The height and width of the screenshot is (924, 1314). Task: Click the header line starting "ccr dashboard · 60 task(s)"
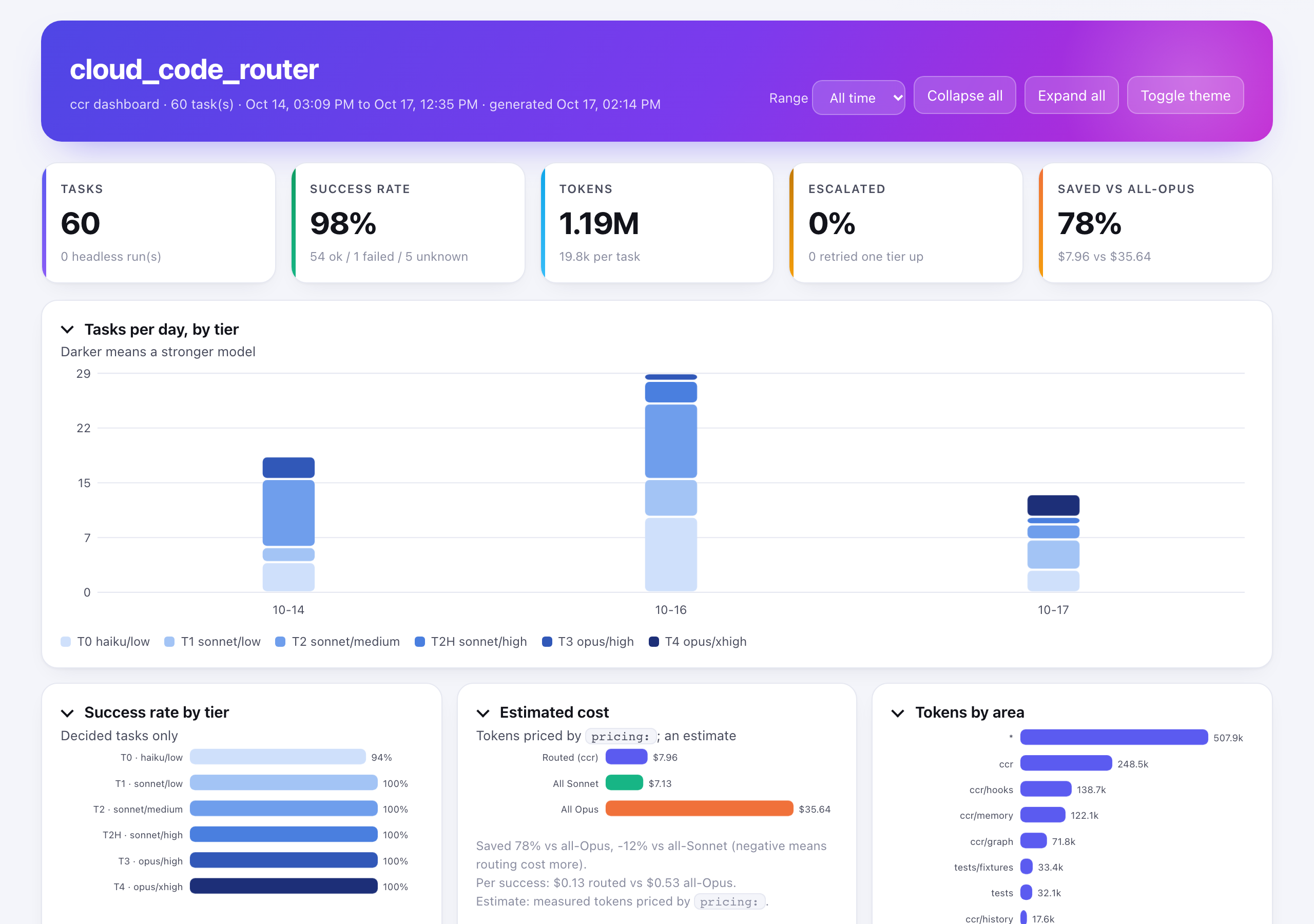pyautogui.click(x=365, y=104)
